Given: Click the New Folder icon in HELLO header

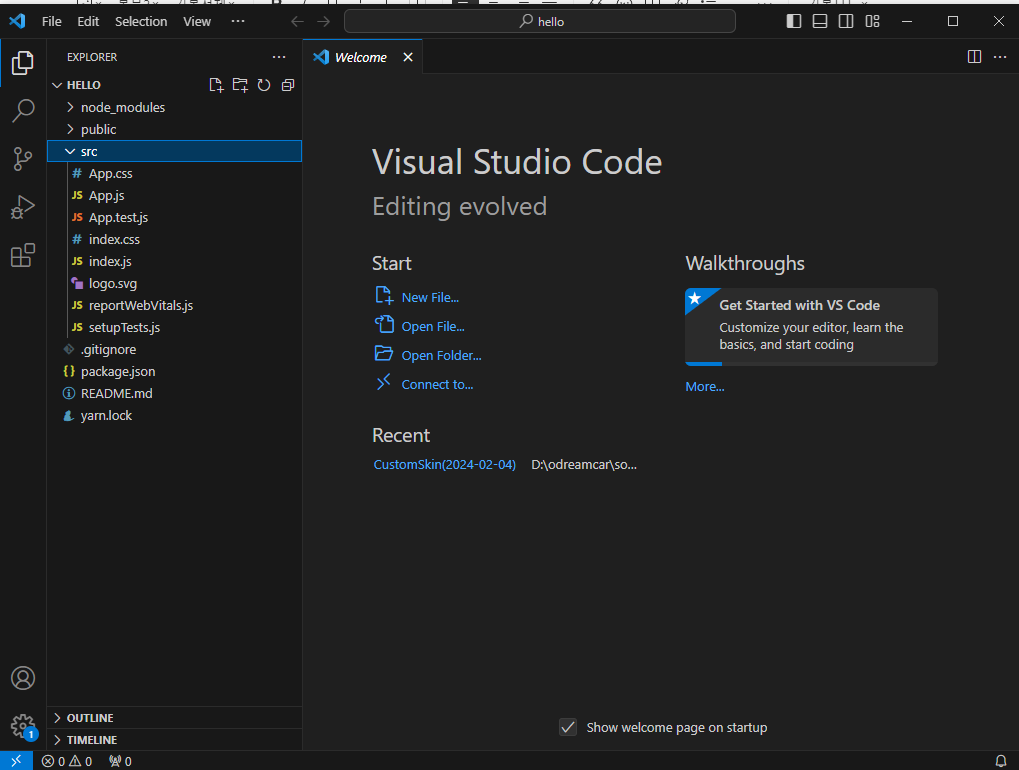Looking at the screenshot, I should pos(240,85).
